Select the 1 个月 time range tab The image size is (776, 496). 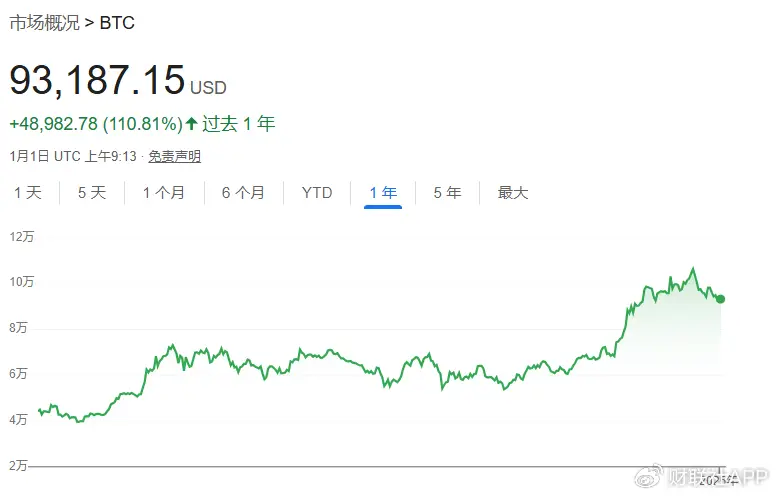click(164, 193)
